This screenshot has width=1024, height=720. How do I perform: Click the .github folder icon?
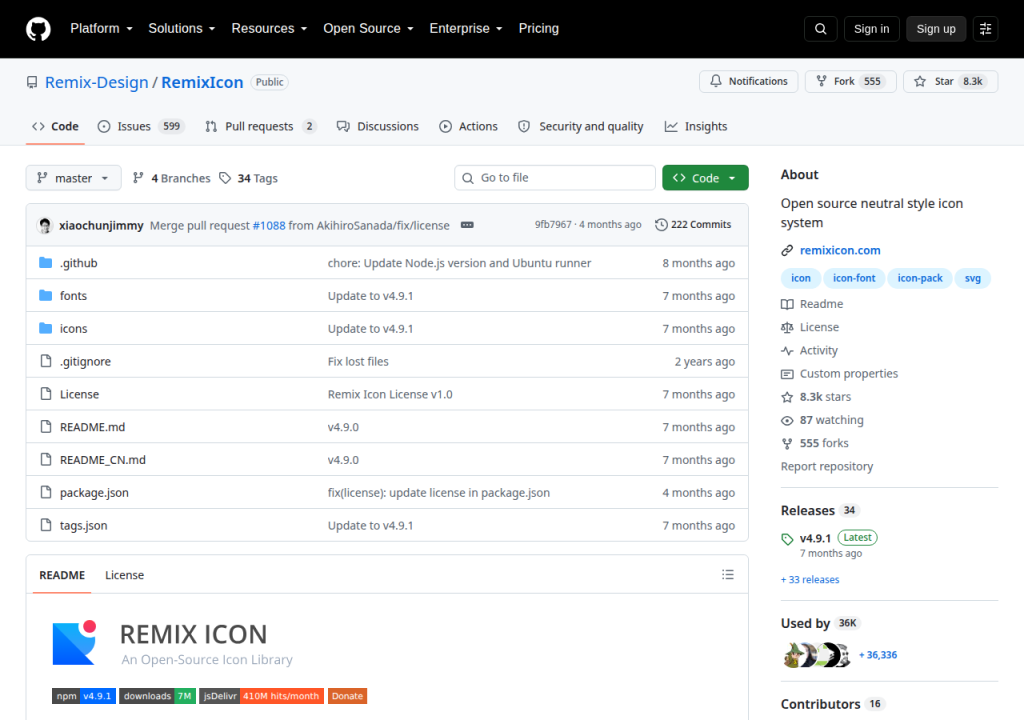[x=45, y=263]
